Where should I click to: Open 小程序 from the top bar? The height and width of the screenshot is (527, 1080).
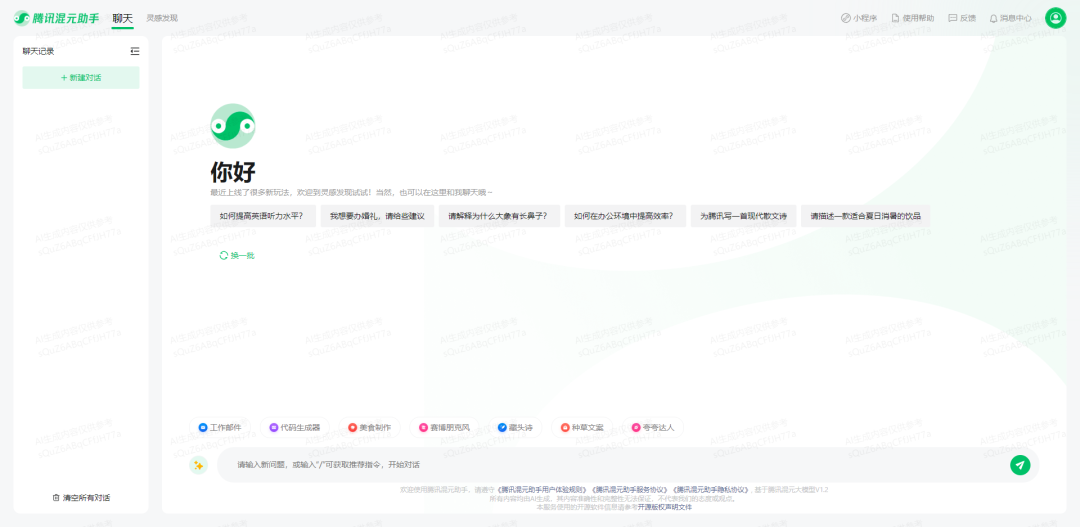point(859,18)
